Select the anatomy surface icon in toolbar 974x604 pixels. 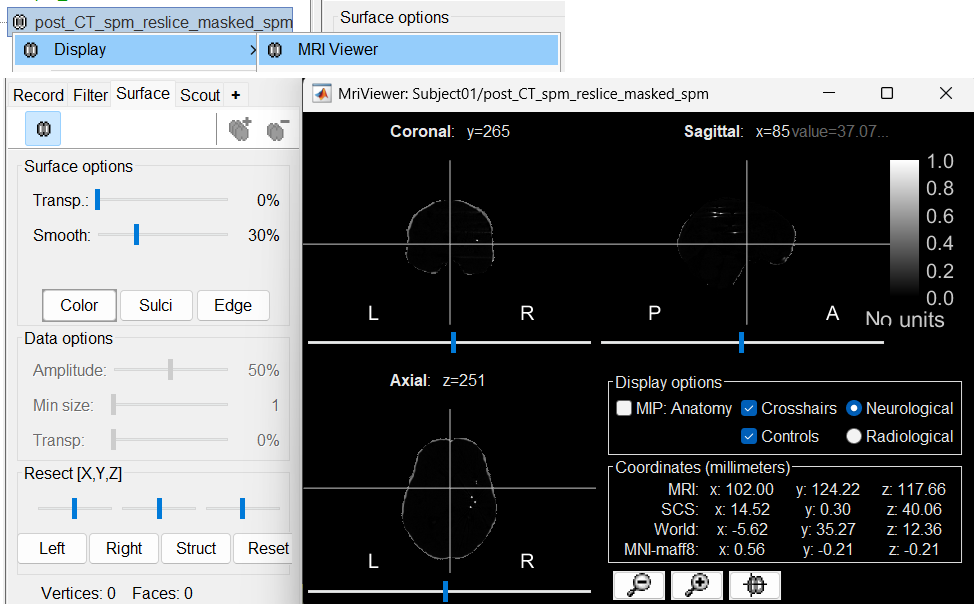43,130
